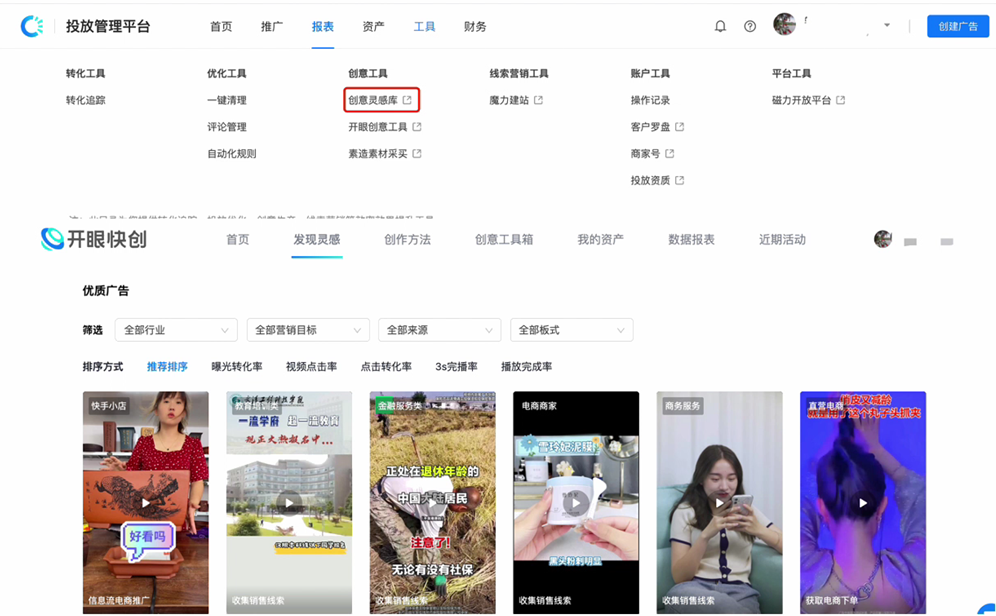Click the notification bell icon
The image size is (996, 616).
[x=720, y=26]
